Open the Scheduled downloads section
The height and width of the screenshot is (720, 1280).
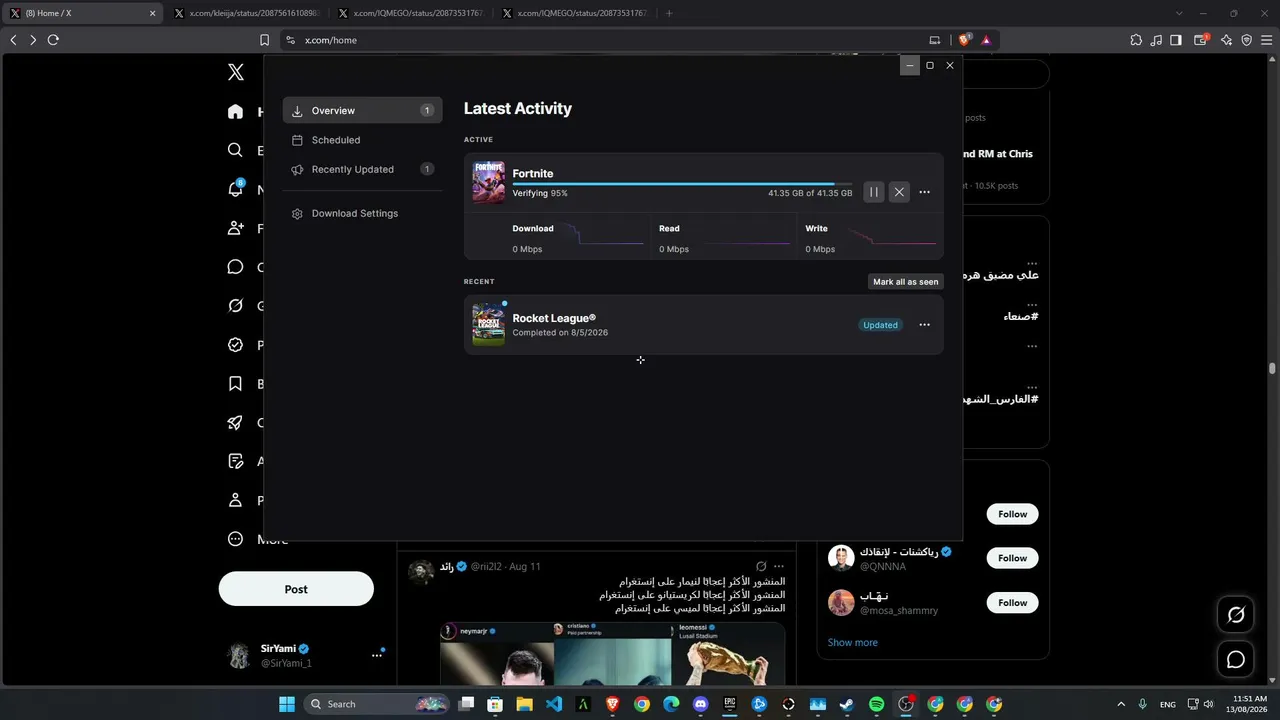[362, 140]
